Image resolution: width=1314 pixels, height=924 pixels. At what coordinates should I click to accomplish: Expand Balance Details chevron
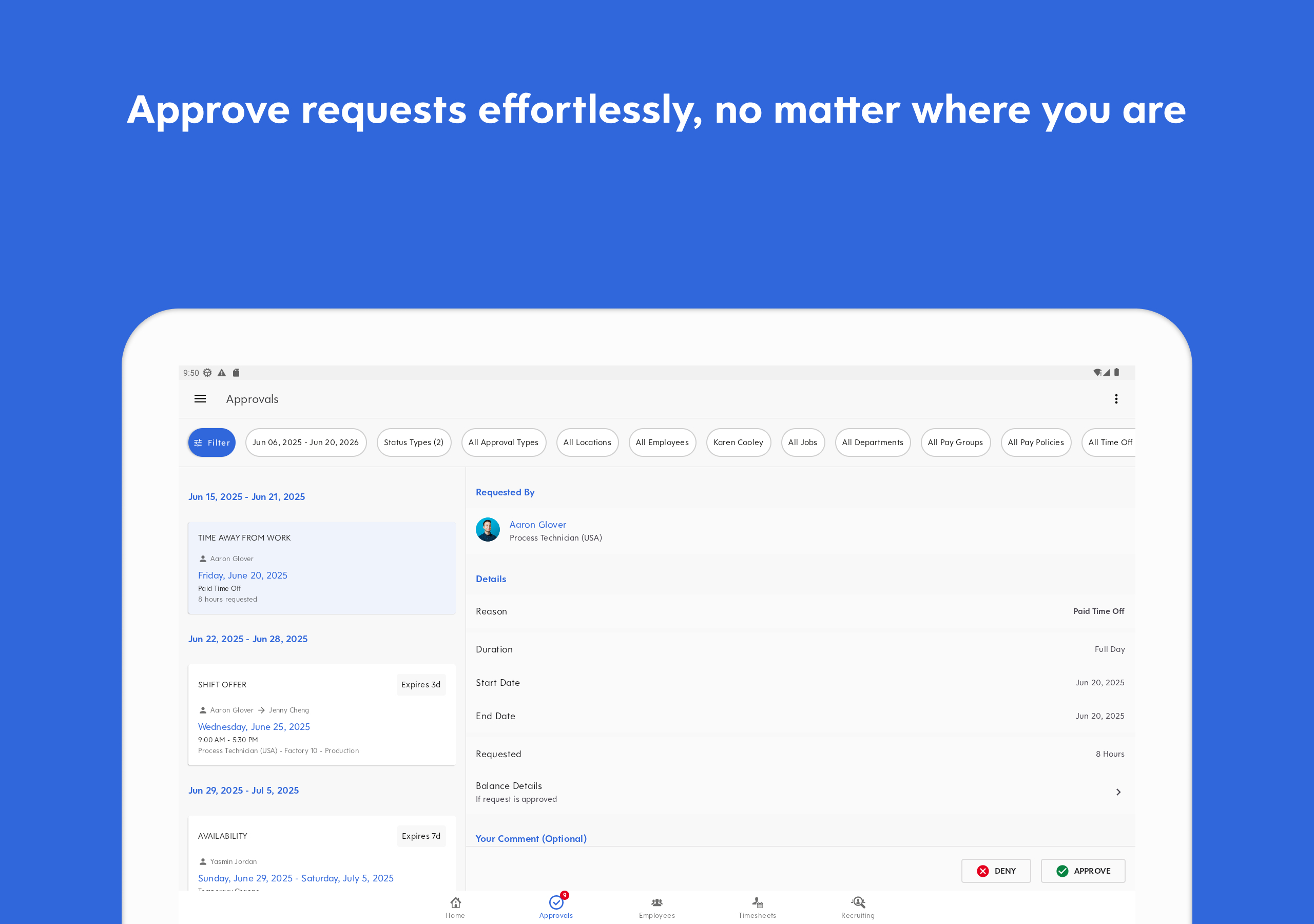tap(1118, 792)
